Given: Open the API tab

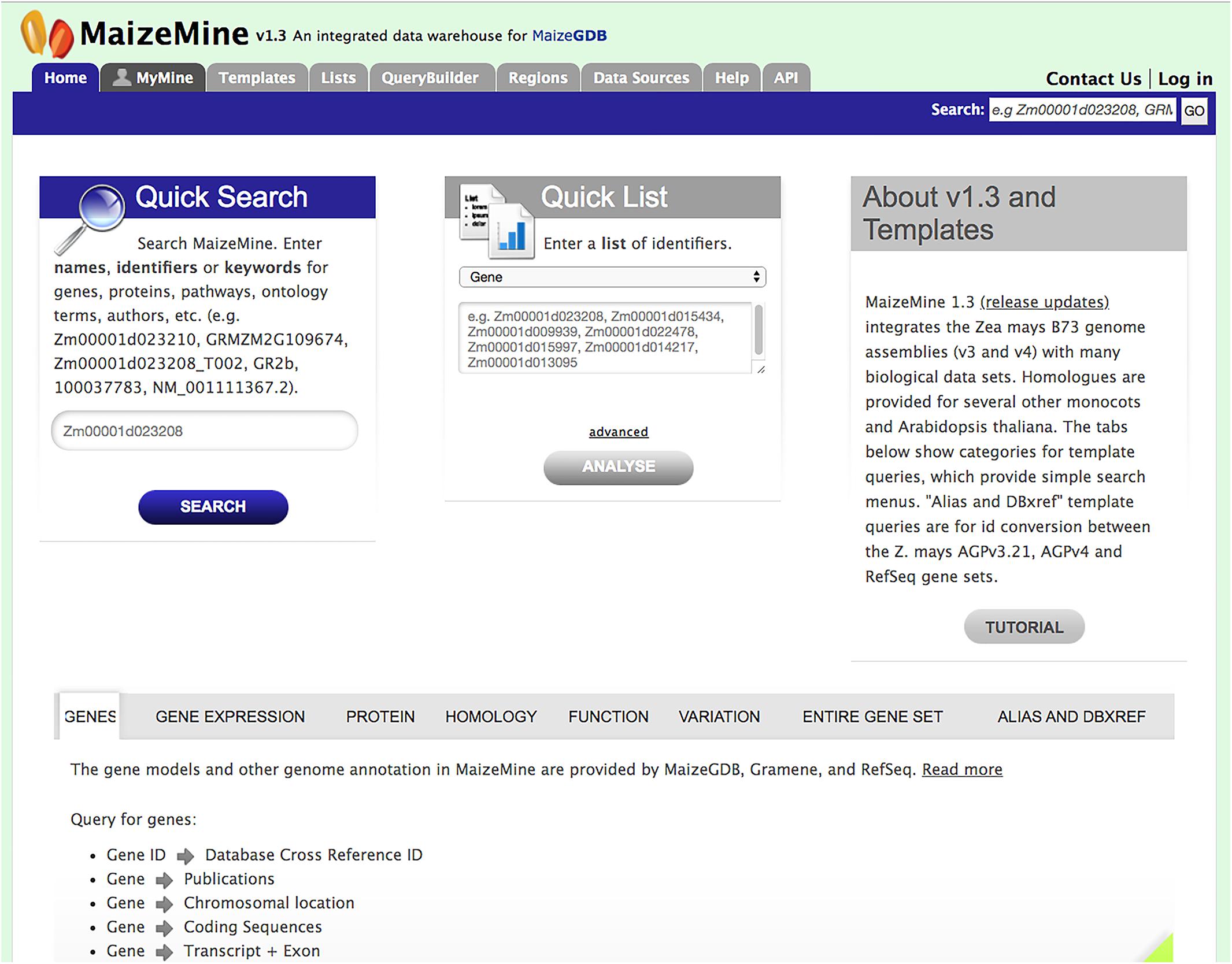Looking at the screenshot, I should click(786, 77).
